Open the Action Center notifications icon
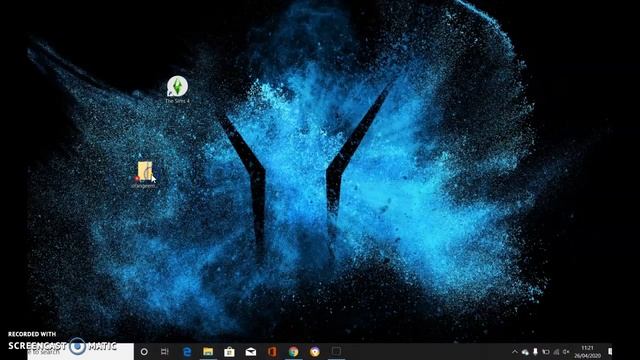Image resolution: width=640 pixels, height=360 pixels. [610, 351]
